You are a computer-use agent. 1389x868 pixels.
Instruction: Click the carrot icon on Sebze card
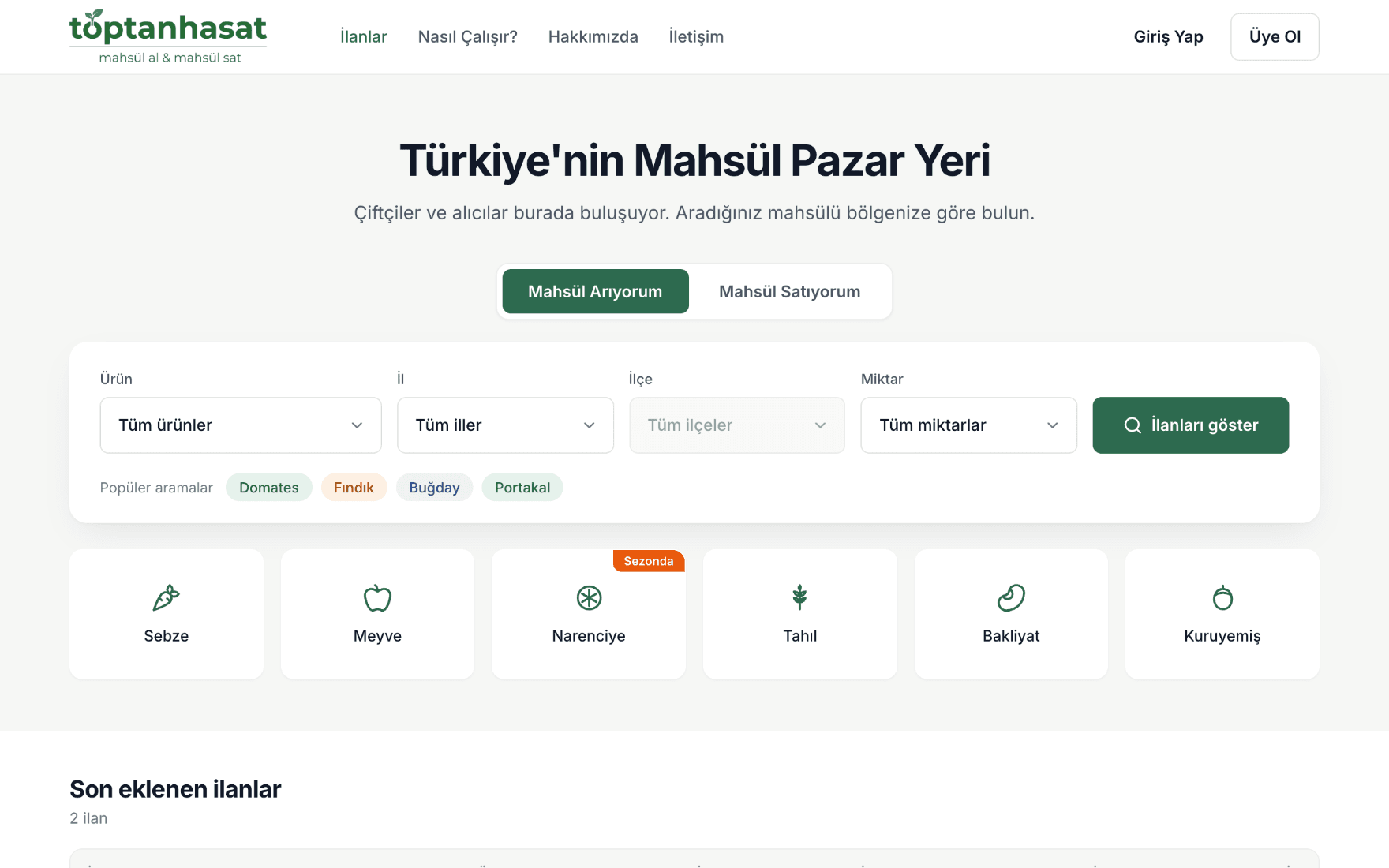pos(167,597)
